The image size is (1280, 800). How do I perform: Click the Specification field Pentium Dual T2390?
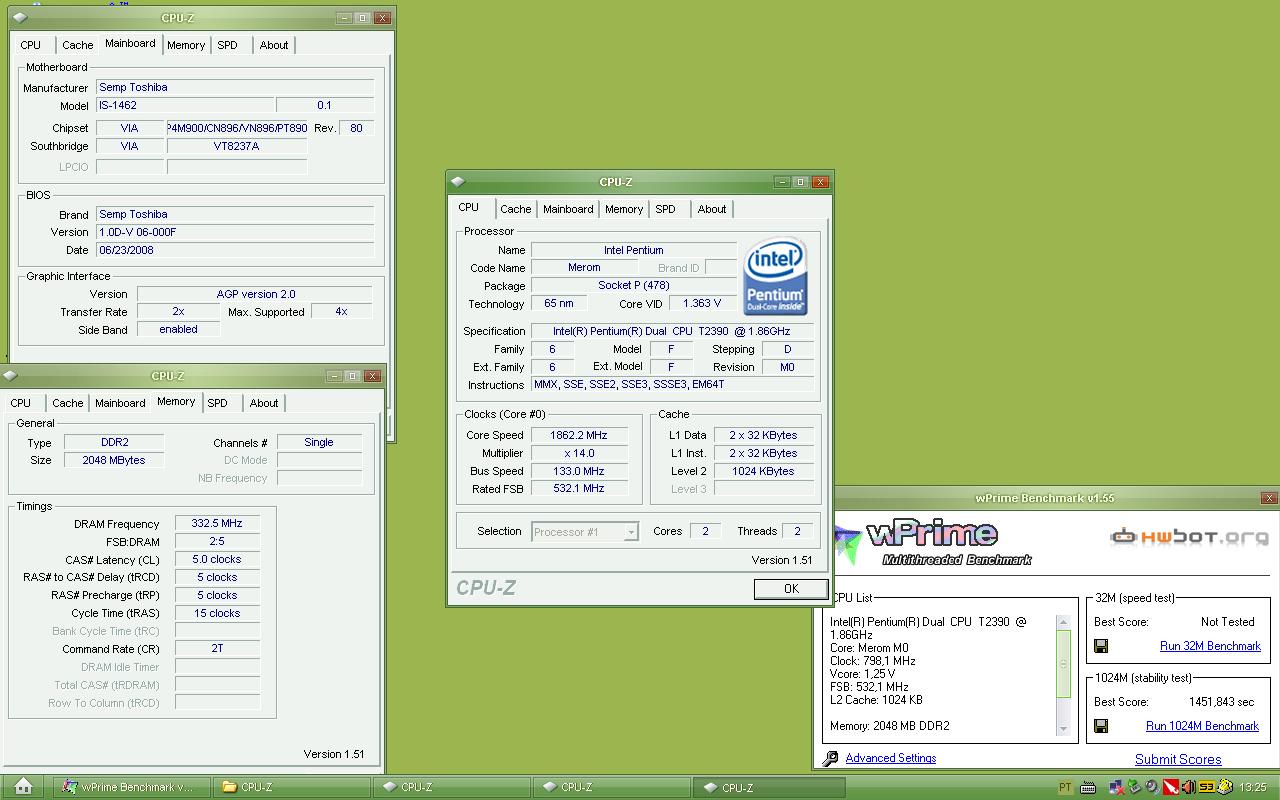[x=672, y=331]
